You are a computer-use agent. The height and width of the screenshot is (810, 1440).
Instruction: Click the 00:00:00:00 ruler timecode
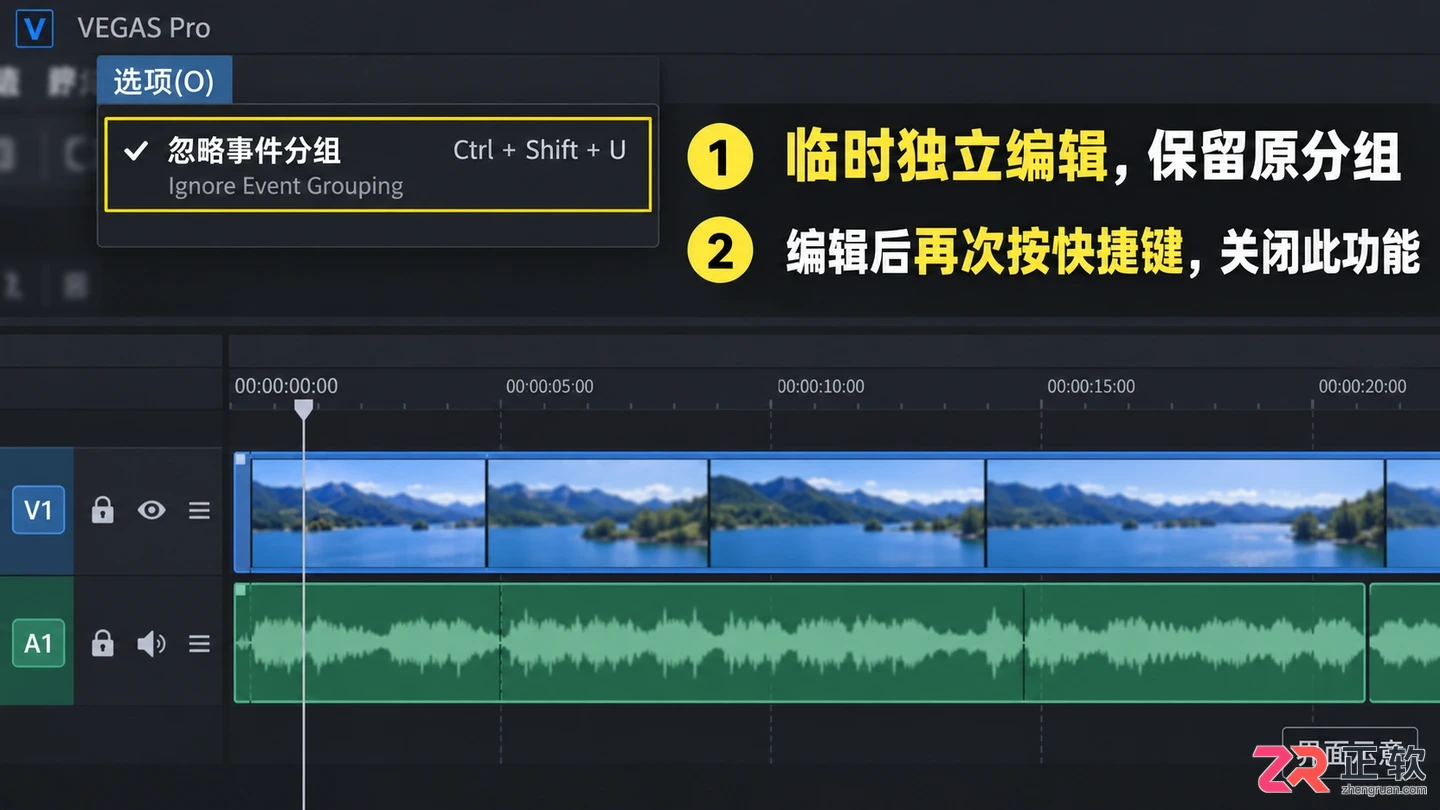click(x=286, y=386)
